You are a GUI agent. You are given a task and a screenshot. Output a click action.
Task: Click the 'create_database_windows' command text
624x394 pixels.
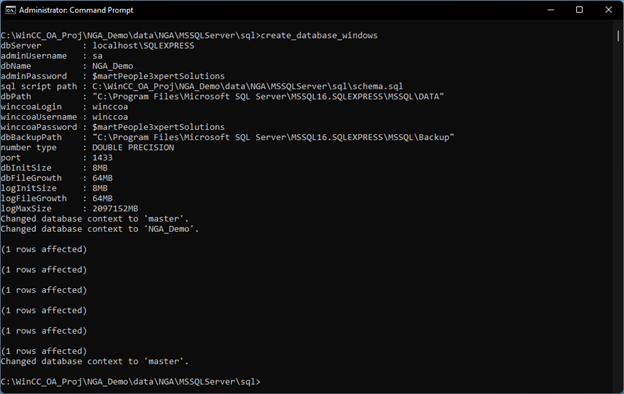[x=319, y=35]
